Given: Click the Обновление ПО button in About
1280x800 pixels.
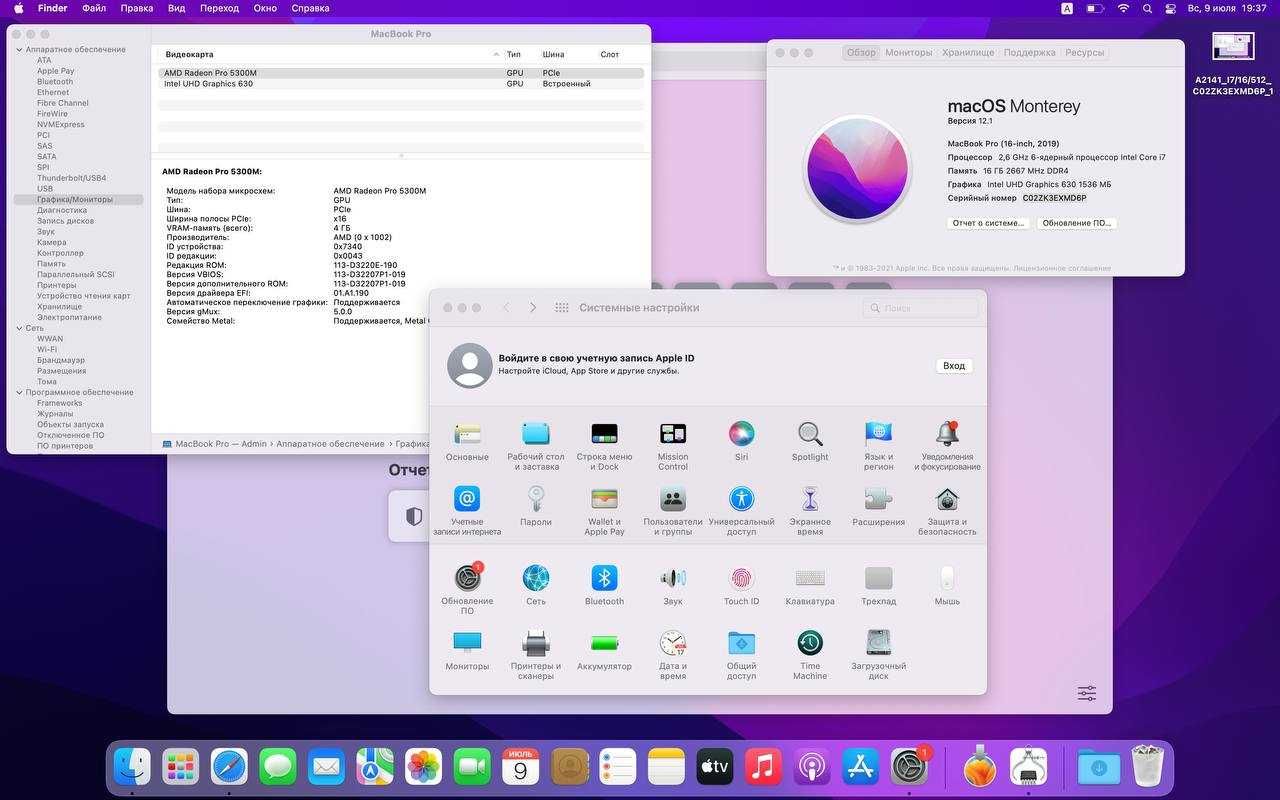Looking at the screenshot, I should point(1076,223).
